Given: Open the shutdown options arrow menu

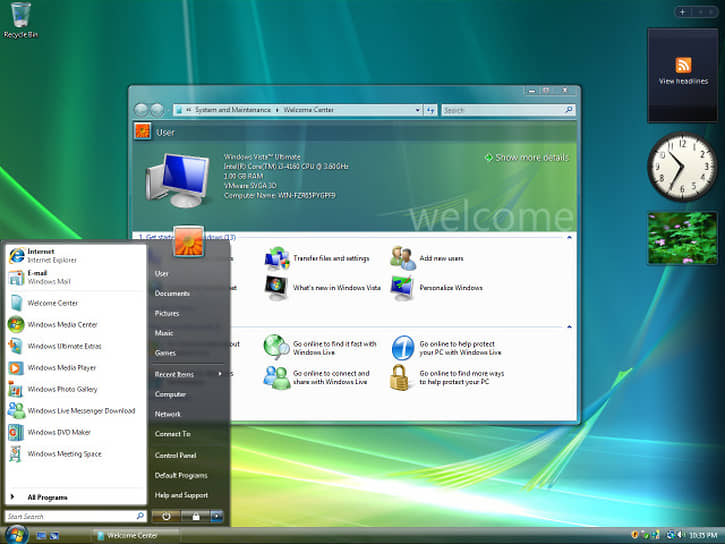Looking at the screenshot, I should (x=216, y=516).
